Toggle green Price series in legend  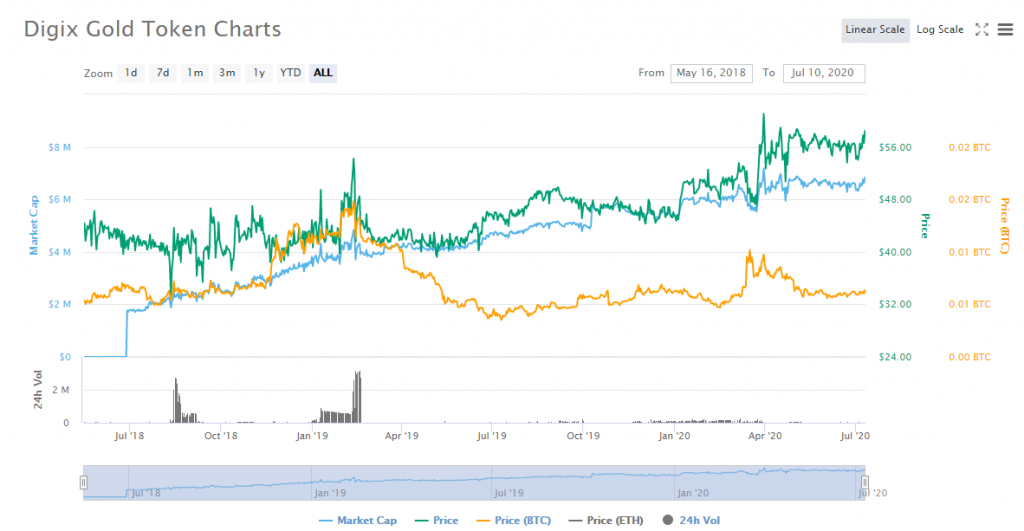coord(437,521)
